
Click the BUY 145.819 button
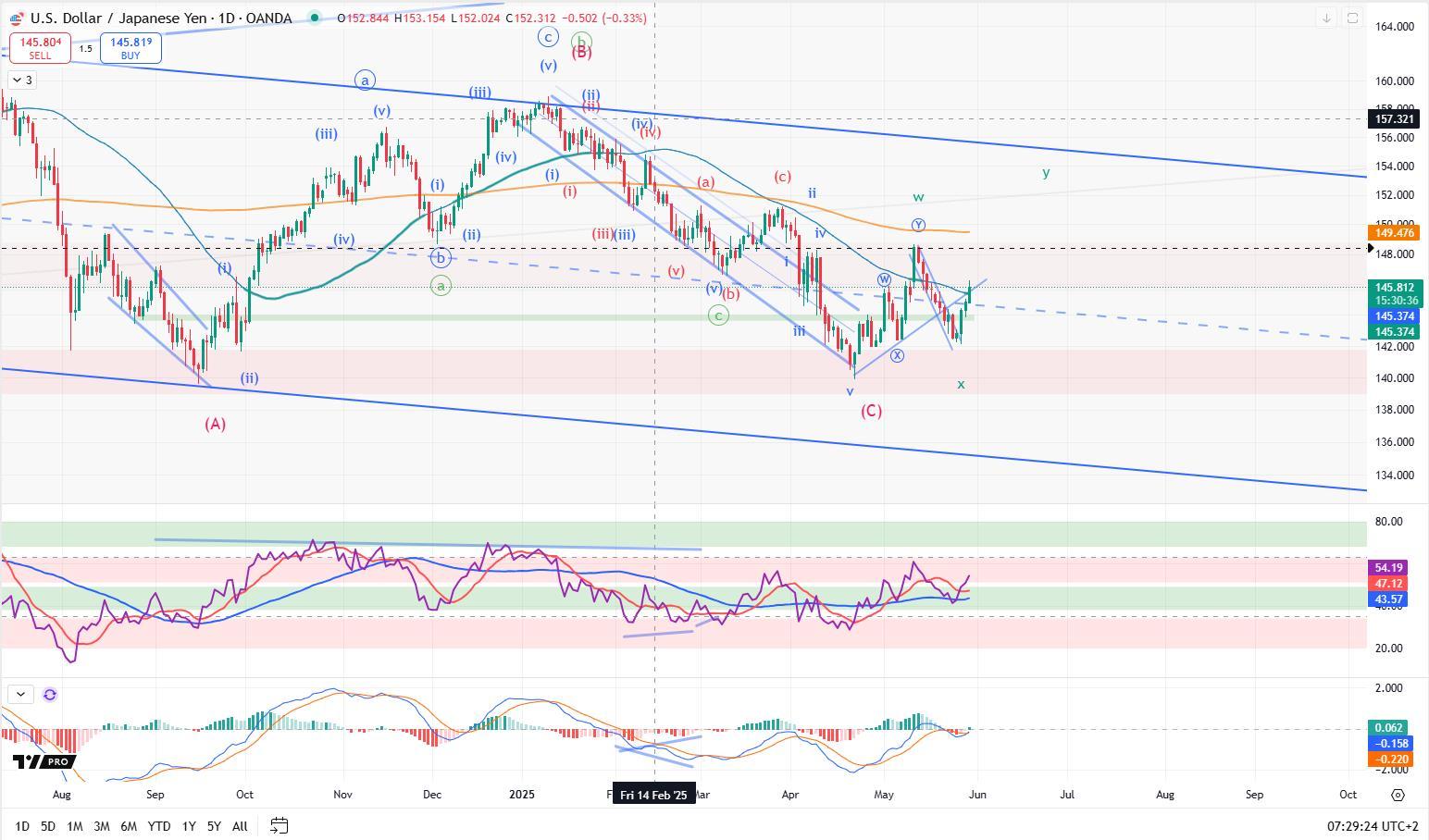130,48
